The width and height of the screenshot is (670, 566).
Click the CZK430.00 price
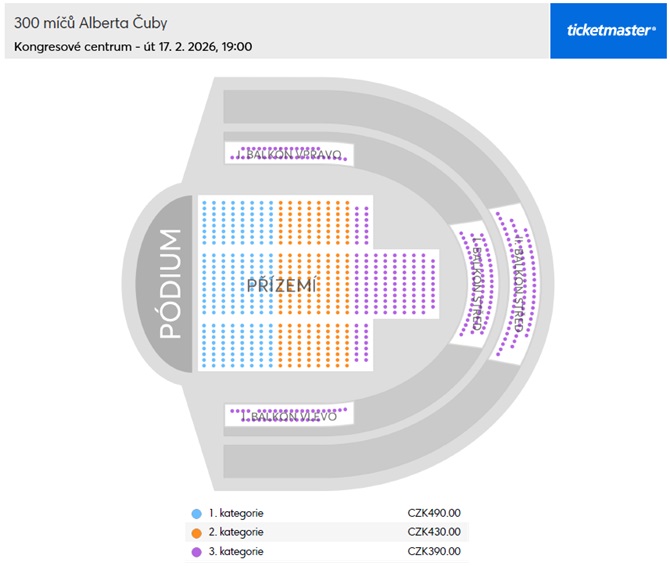click(434, 532)
